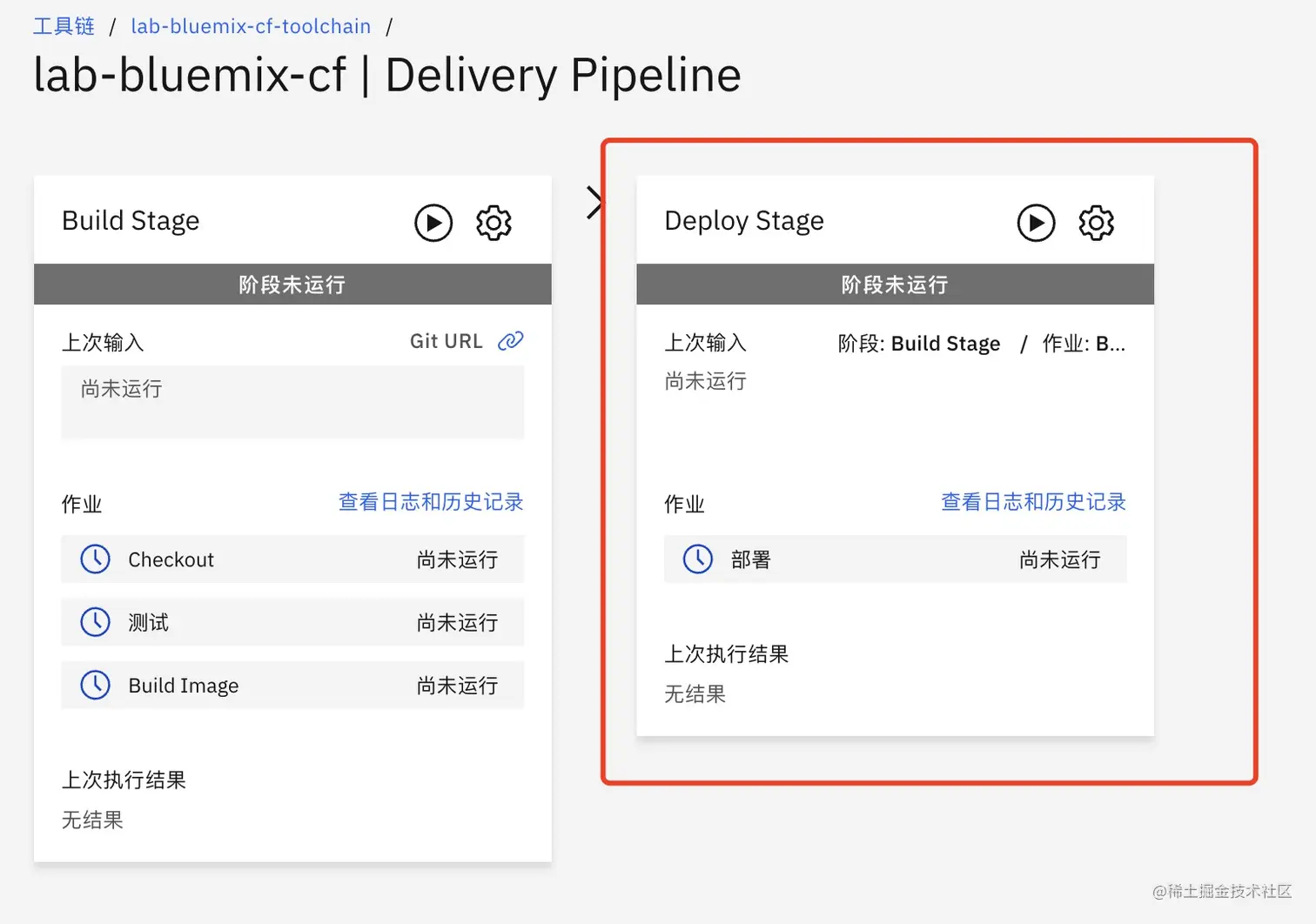Viewport: 1316px width, 924px height.
Task: Click the Deploy Stage title
Action: pyautogui.click(x=744, y=221)
